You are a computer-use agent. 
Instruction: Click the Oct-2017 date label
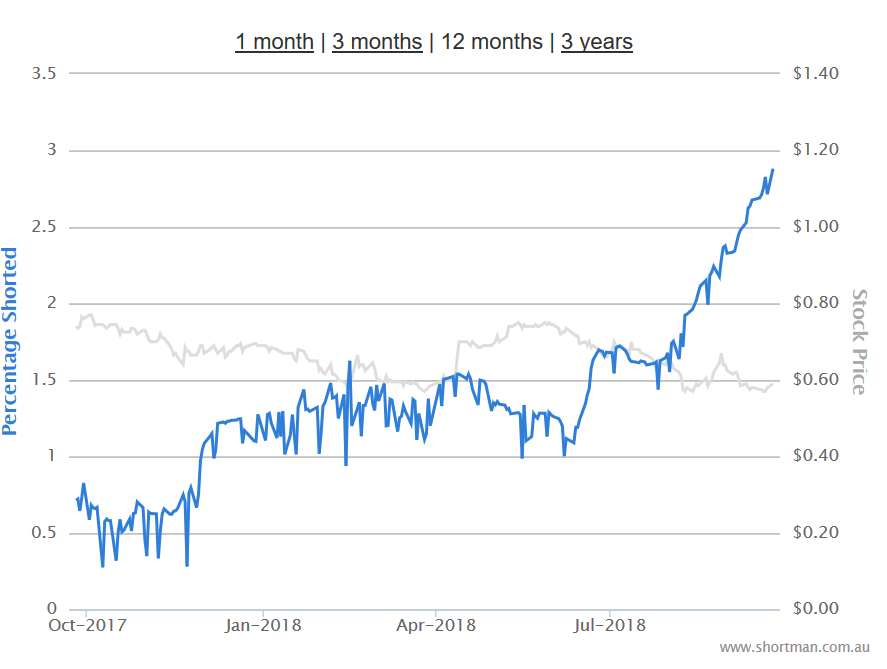coord(87,625)
